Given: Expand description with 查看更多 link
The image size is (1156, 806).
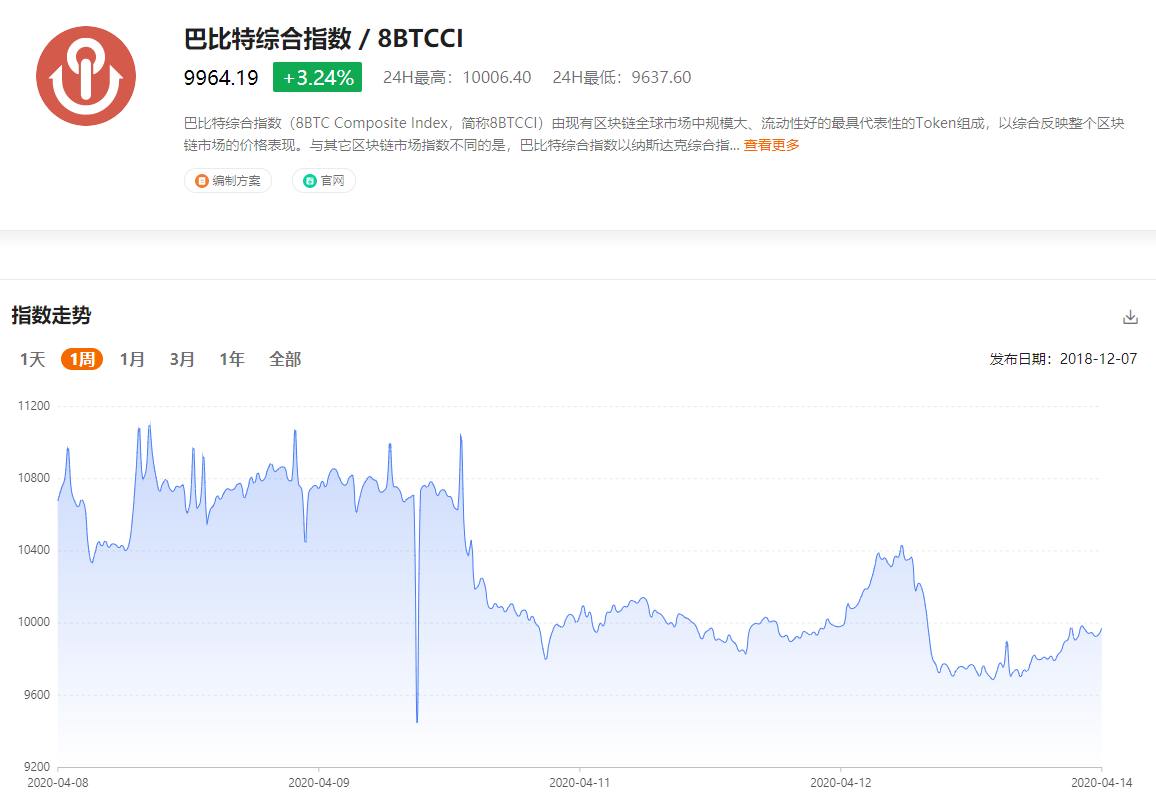Looking at the screenshot, I should pyautogui.click(x=771, y=145).
